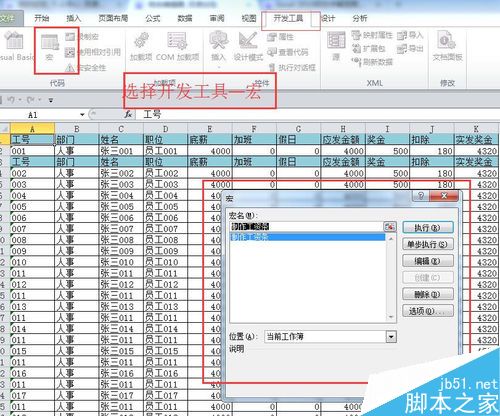Close the macro (宏) dialog
The width and height of the screenshot is (500, 416).
click(x=444, y=196)
